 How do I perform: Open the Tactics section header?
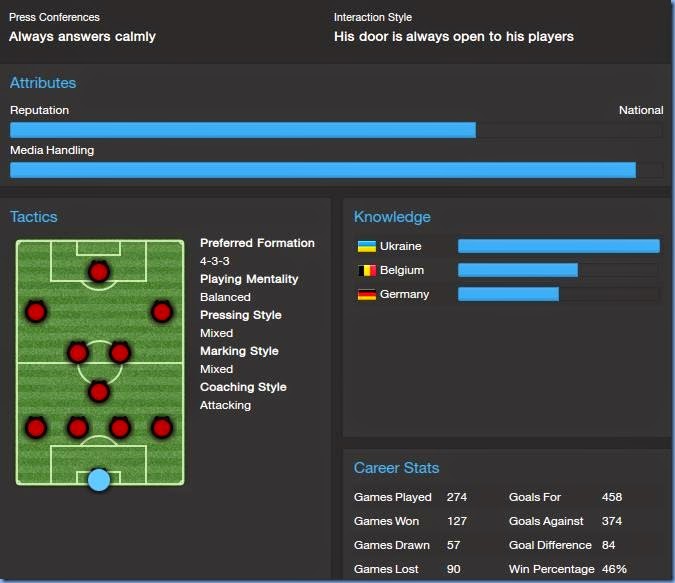click(x=34, y=217)
